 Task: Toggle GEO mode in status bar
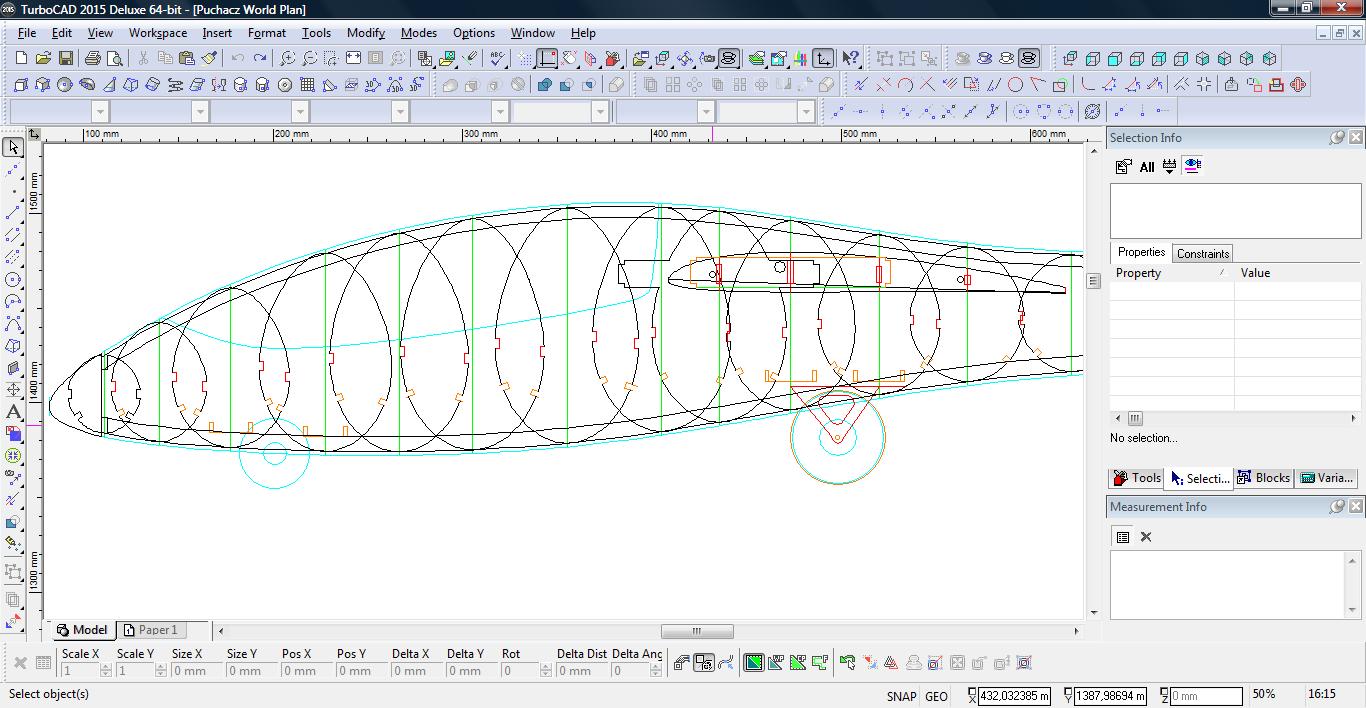pyautogui.click(x=936, y=696)
